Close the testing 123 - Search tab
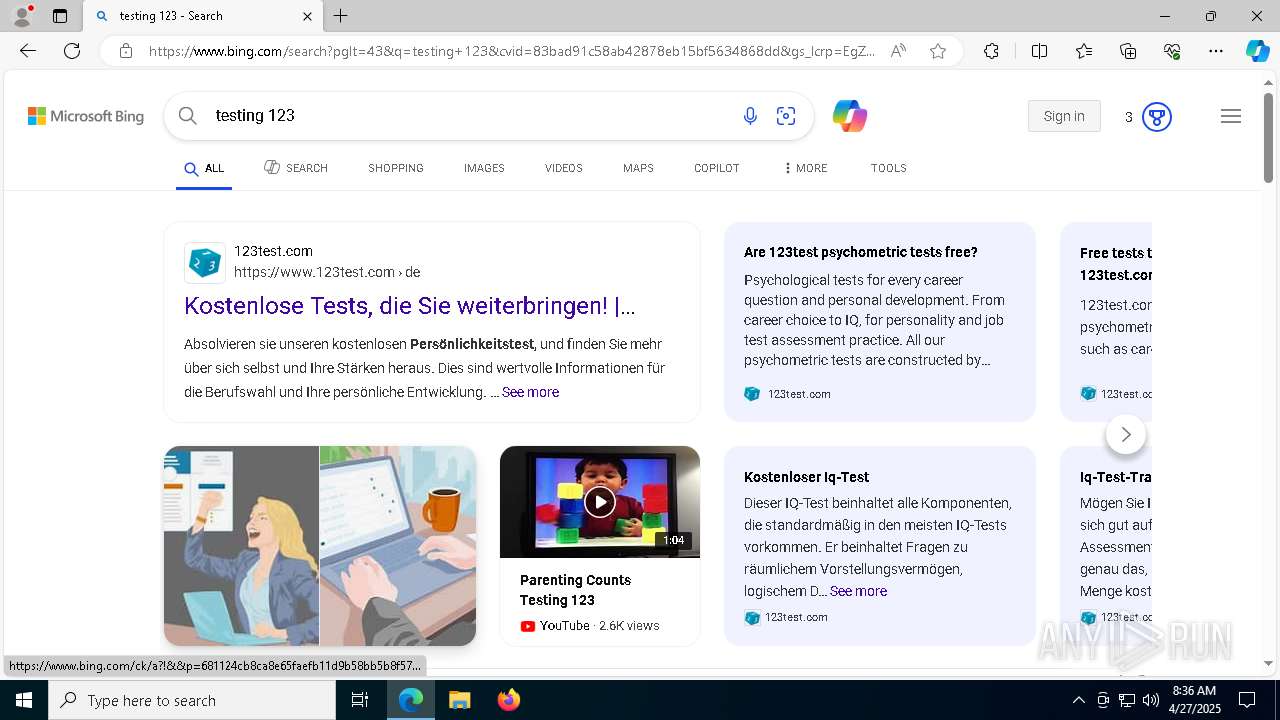 [x=307, y=16]
